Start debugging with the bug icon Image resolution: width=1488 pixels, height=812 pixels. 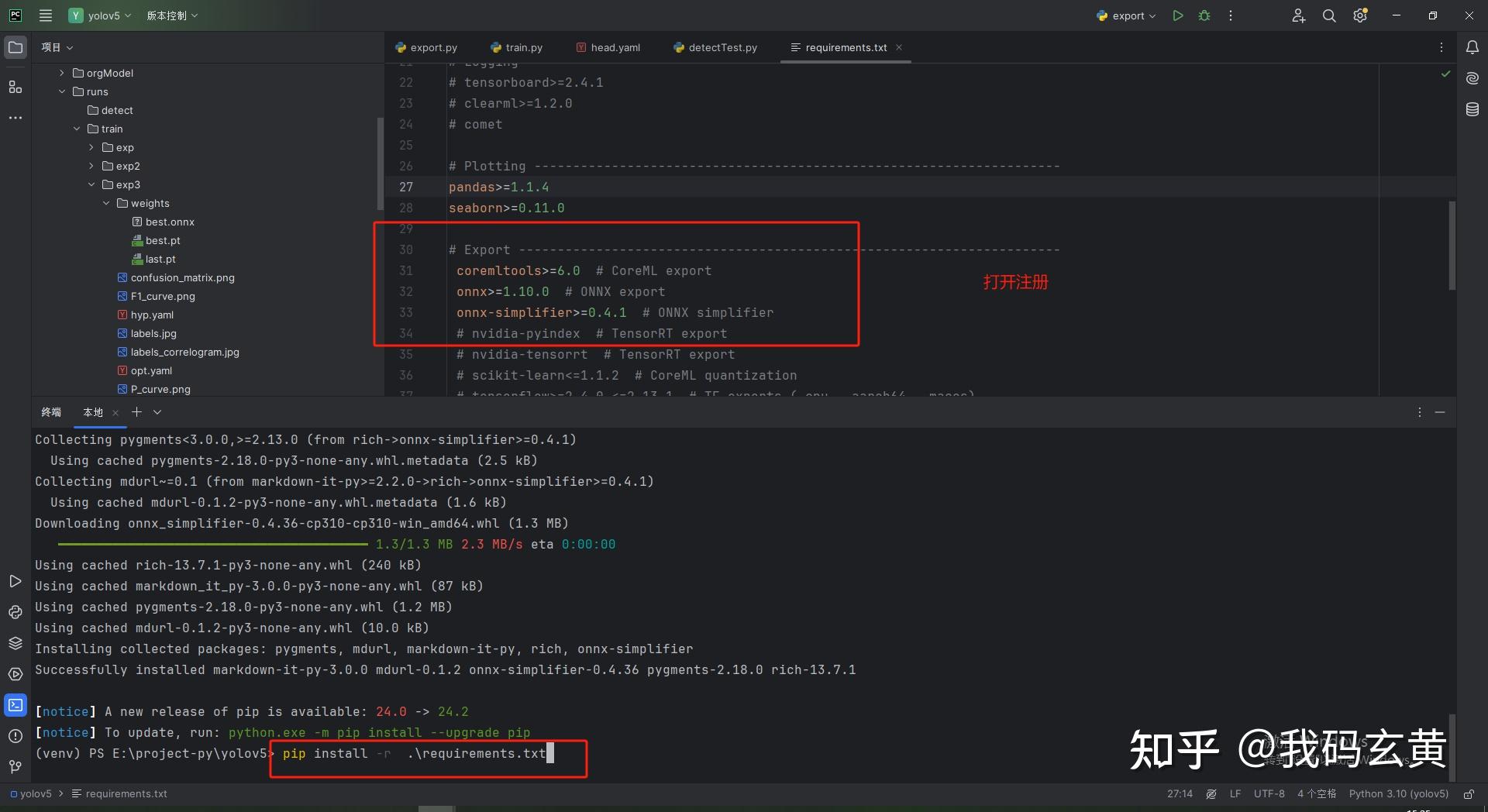(x=1204, y=15)
